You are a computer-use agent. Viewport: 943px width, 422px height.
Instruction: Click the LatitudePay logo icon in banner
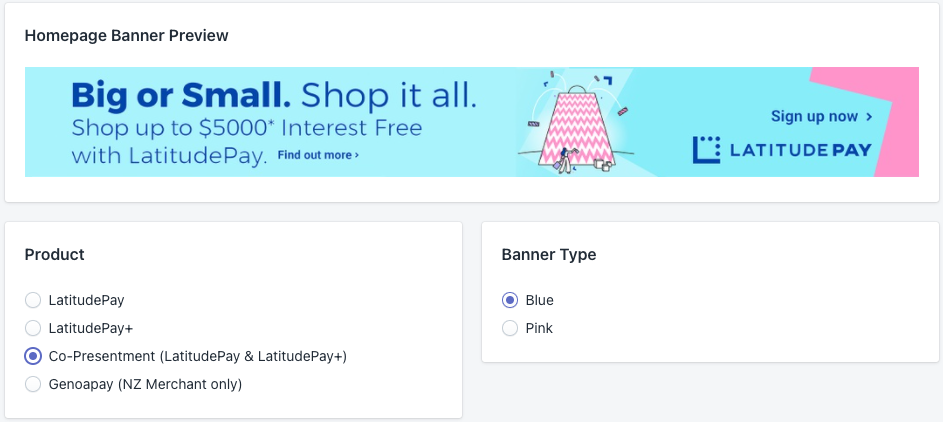pyautogui.click(x=706, y=150)
